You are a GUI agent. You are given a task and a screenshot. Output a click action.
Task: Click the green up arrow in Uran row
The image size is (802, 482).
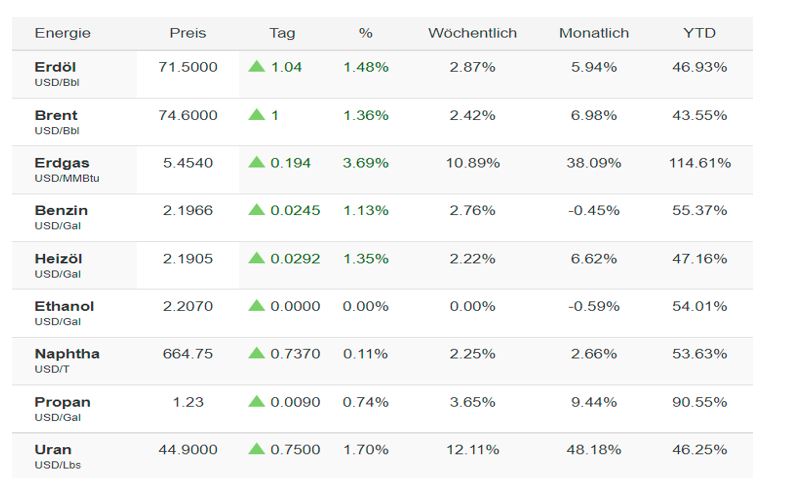point(257,449)
